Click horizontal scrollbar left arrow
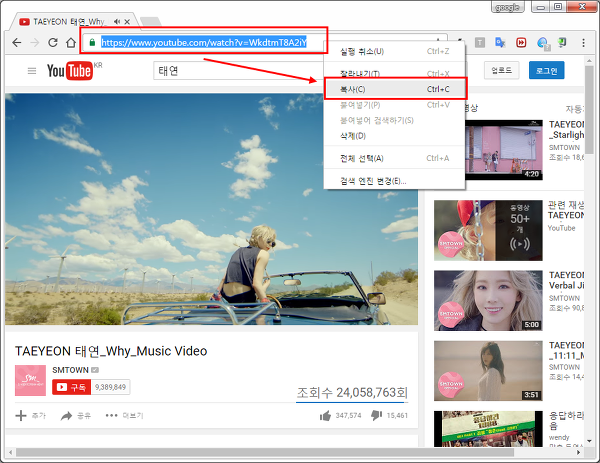Image resolution: width=600 pixels, height=463 pixels. pos(10,453)
